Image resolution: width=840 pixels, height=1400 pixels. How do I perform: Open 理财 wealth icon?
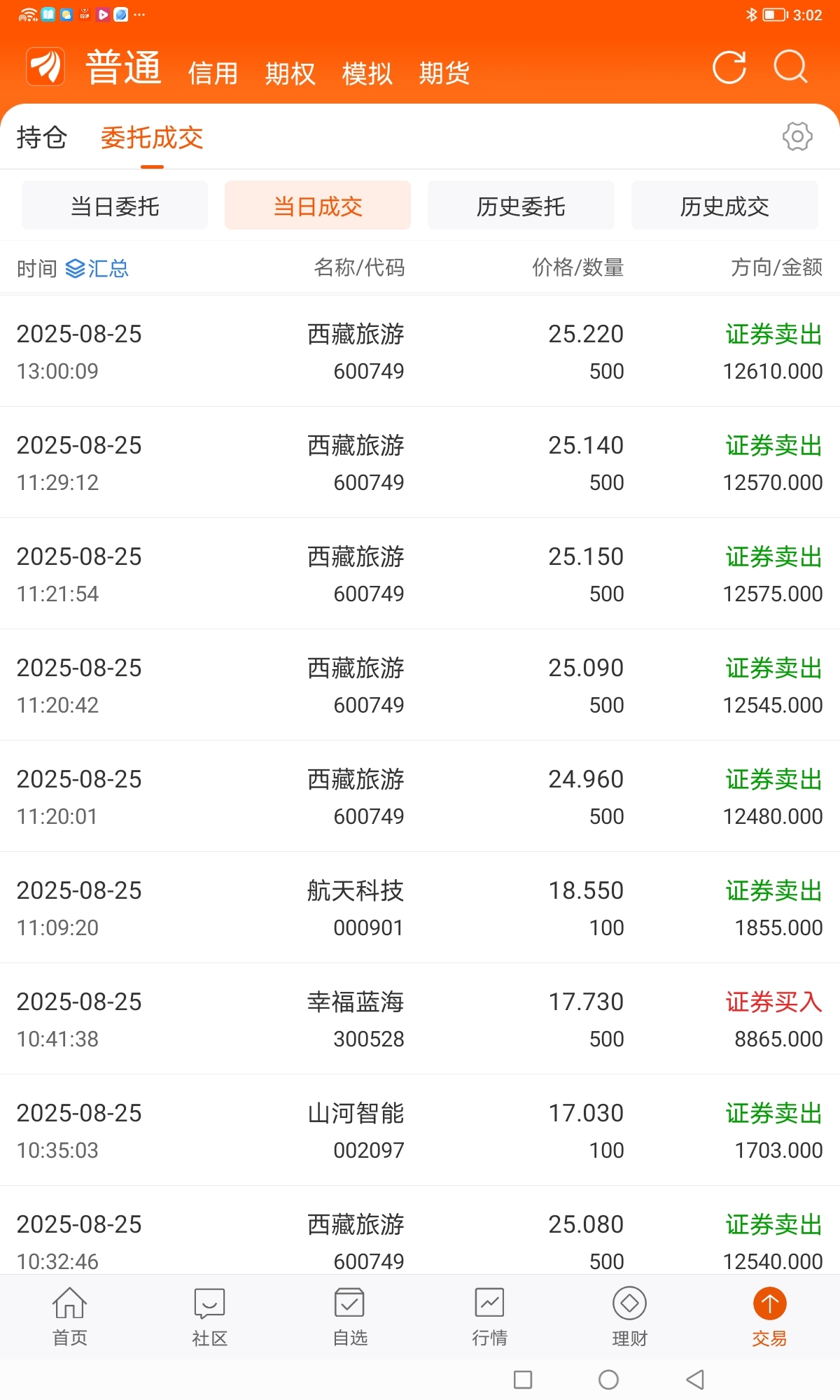point(629,1303)
